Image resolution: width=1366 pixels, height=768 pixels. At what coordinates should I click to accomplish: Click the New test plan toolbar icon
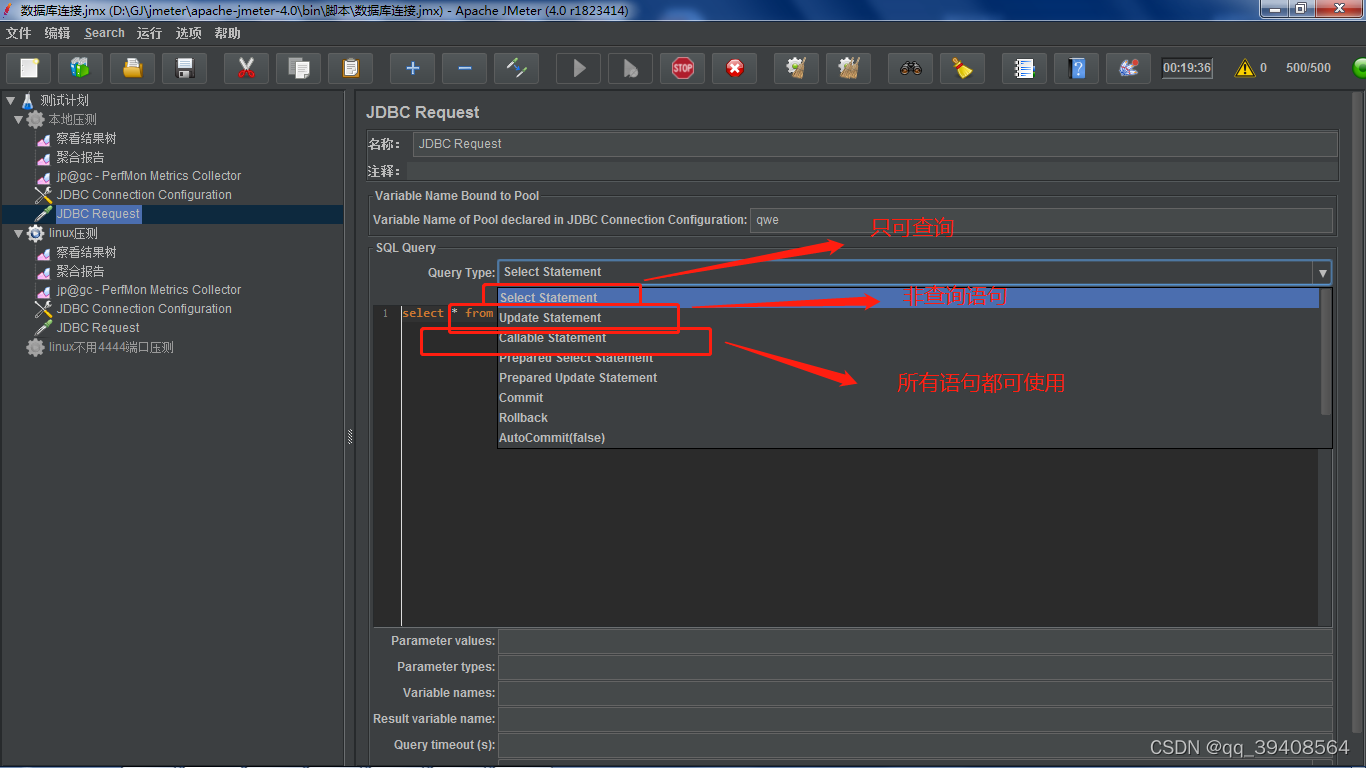click(30, 68)
